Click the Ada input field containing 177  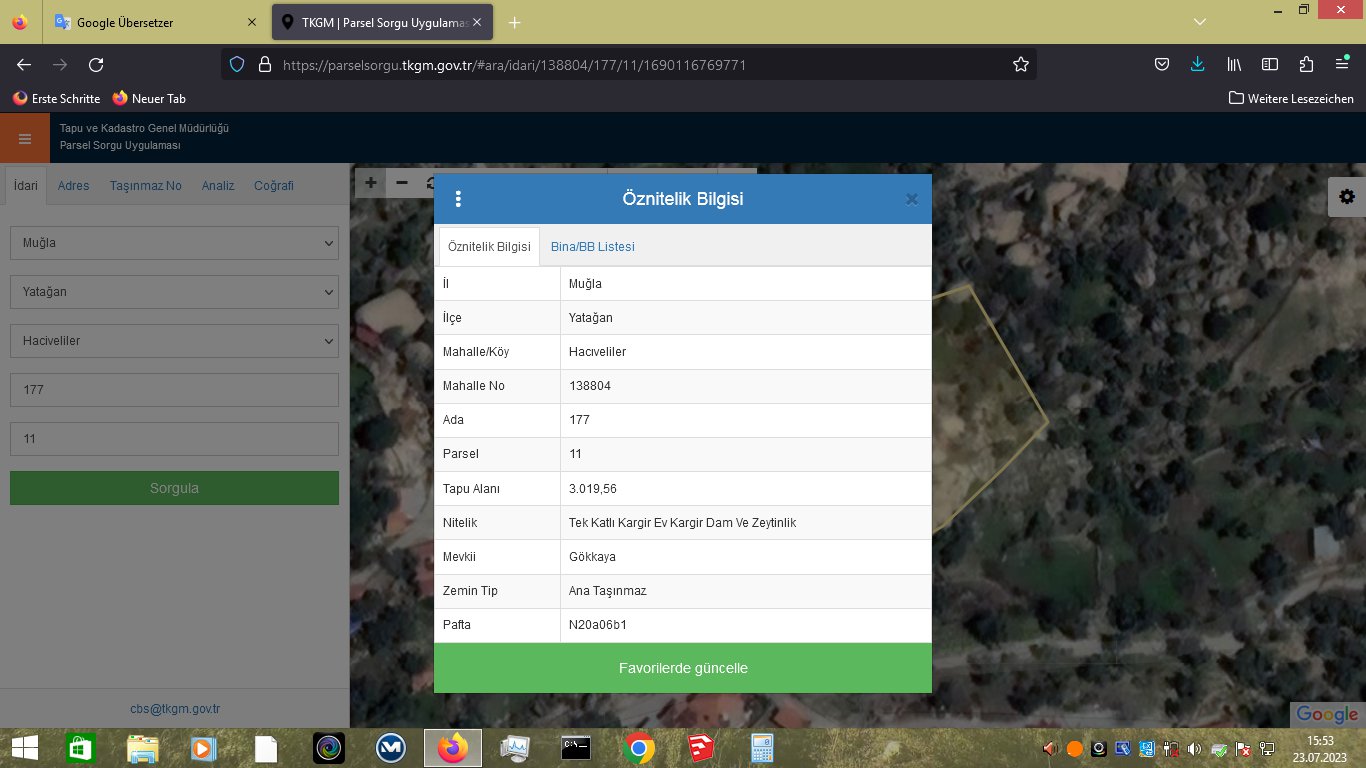coord(174,390)
